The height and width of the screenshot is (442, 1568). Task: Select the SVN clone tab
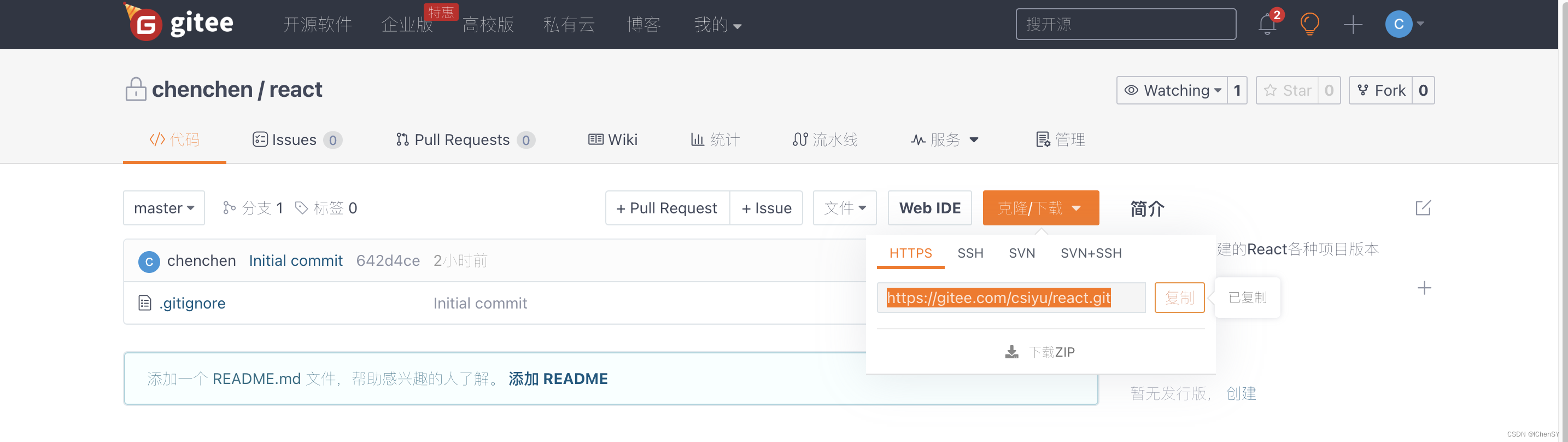point(1021,253)
